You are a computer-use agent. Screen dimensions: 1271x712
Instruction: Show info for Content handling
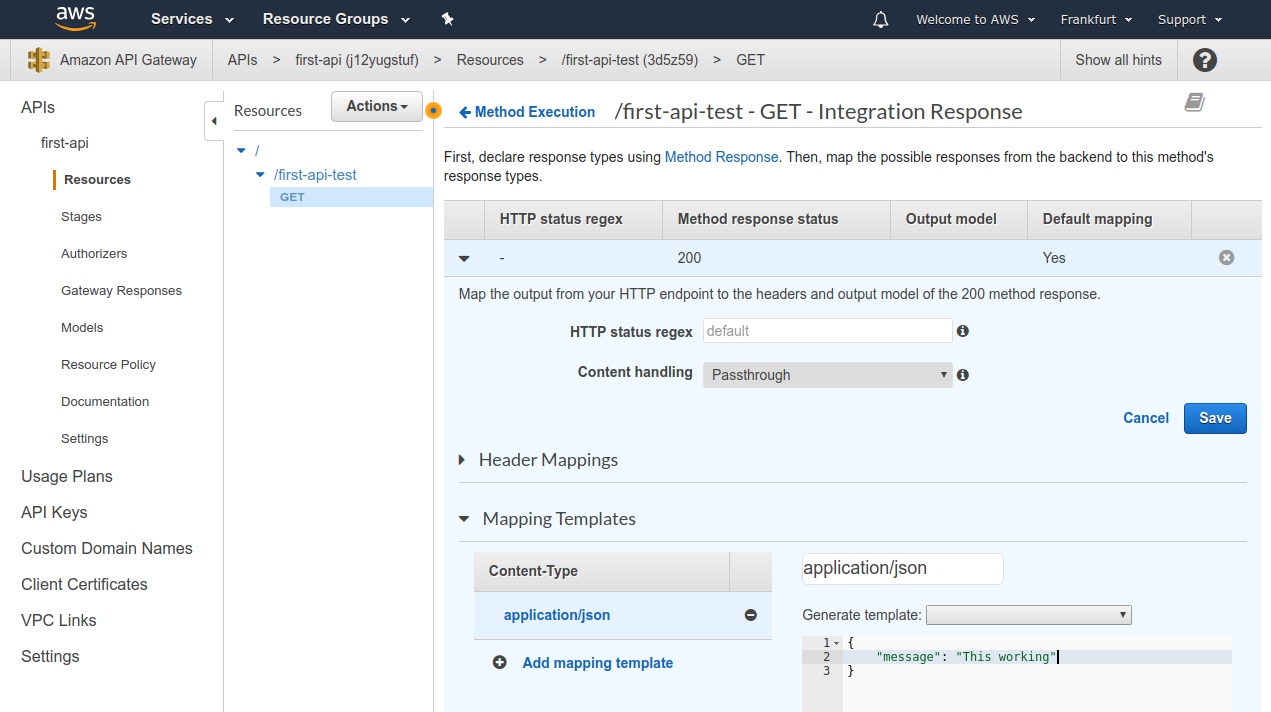[x=962, y=375]
